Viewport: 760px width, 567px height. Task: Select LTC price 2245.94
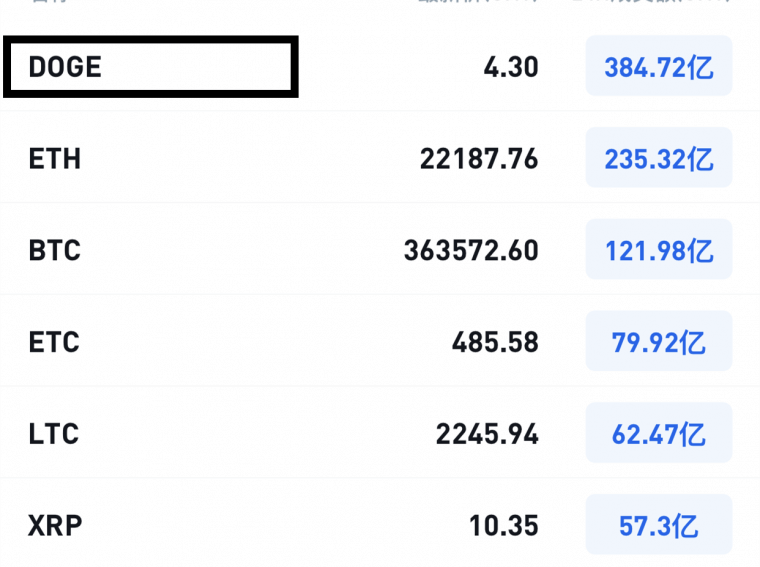(x=487, y=433)
